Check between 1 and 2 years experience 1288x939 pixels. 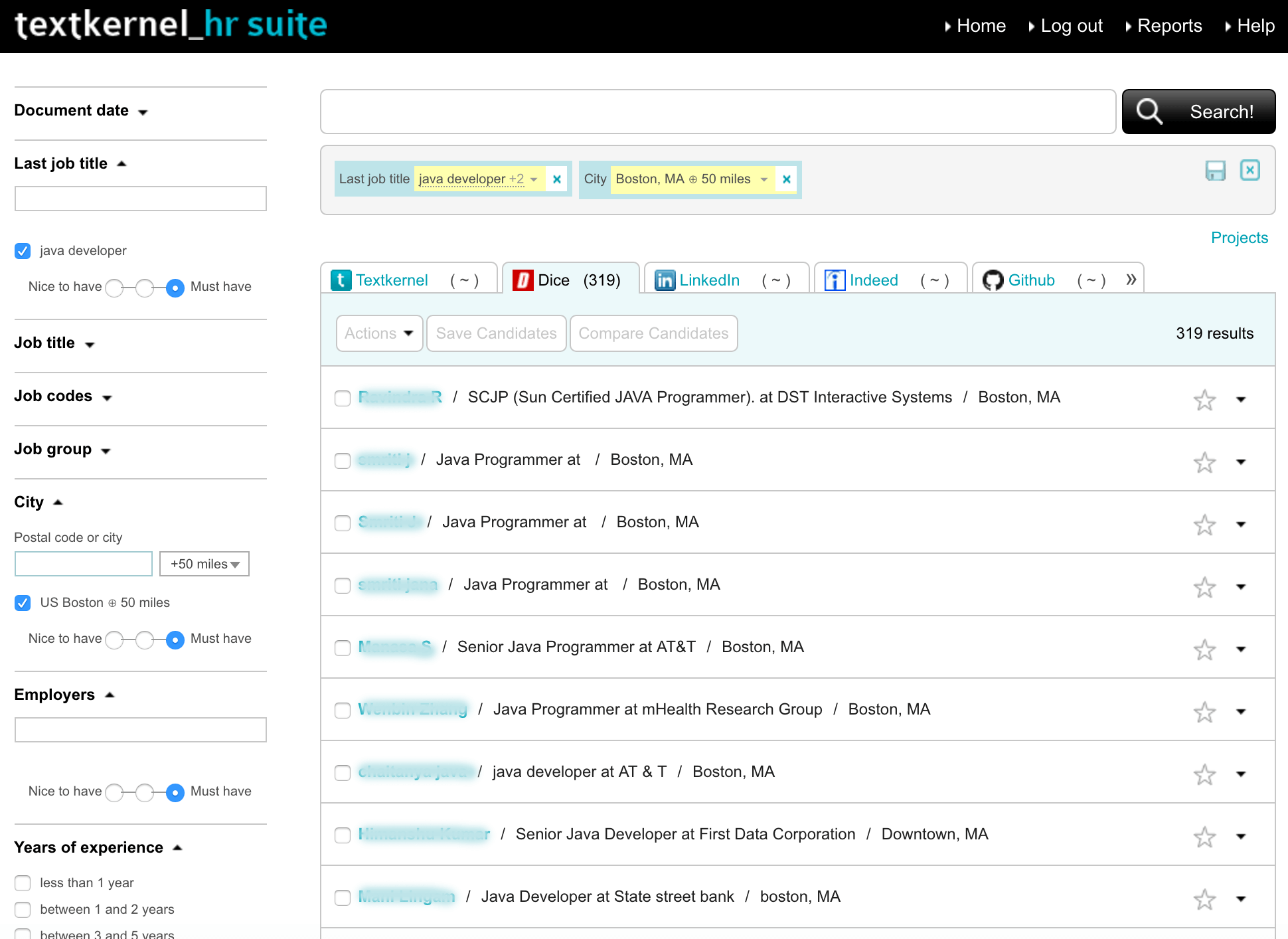[23, 909]
